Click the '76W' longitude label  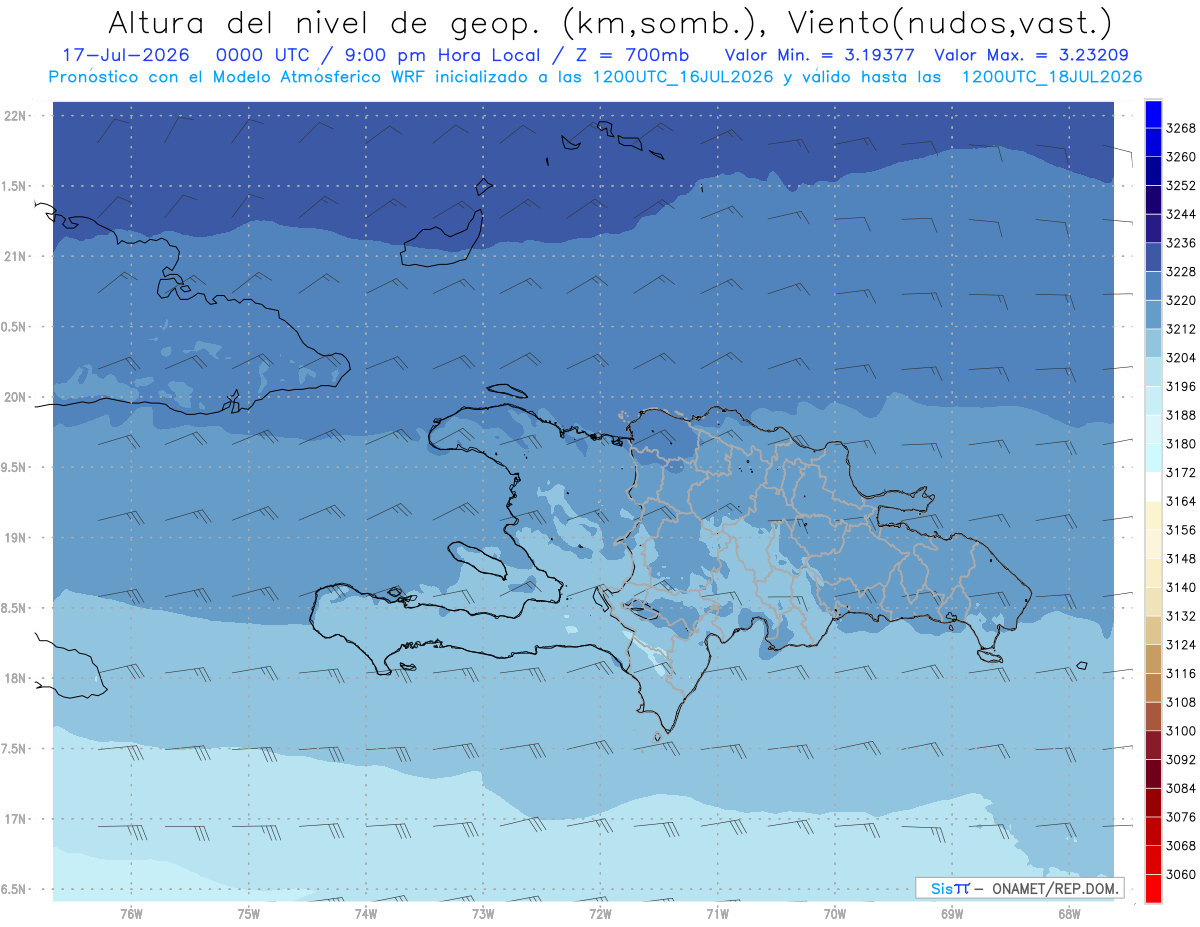[x=131, y=914]
